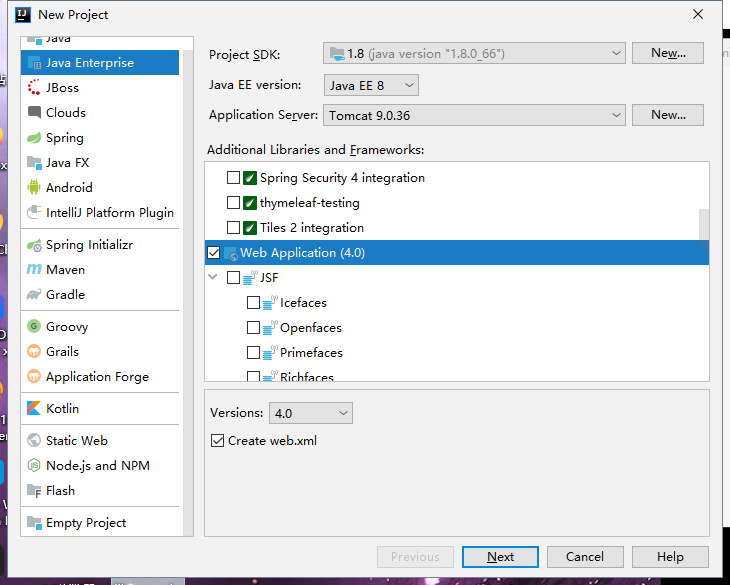This screenshot has height=585, width=730.
Task: Click the Node.js and NPM hexagon icon
Action: click(x=34, y=465)
